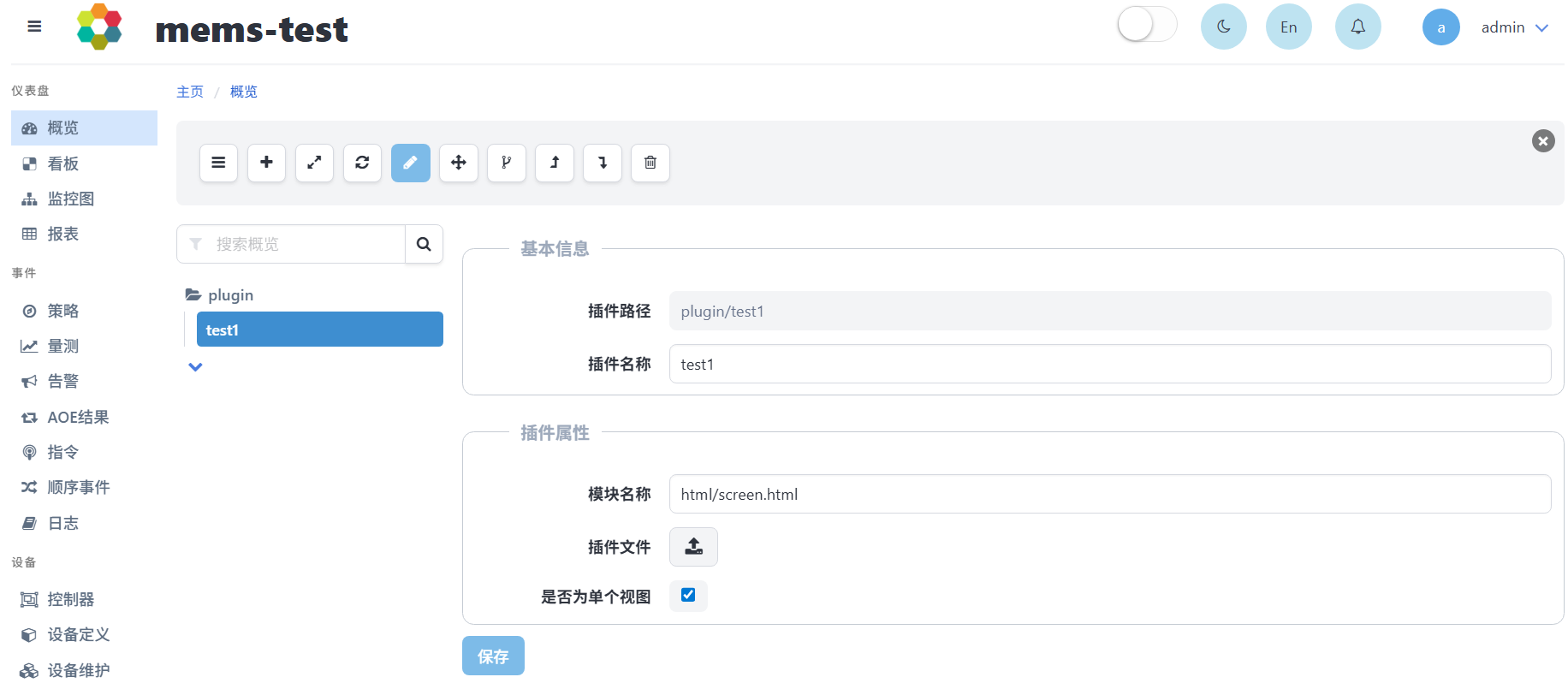Toggle the switch in the top header
The image size is (1568, 683).
coord(1147,25)
